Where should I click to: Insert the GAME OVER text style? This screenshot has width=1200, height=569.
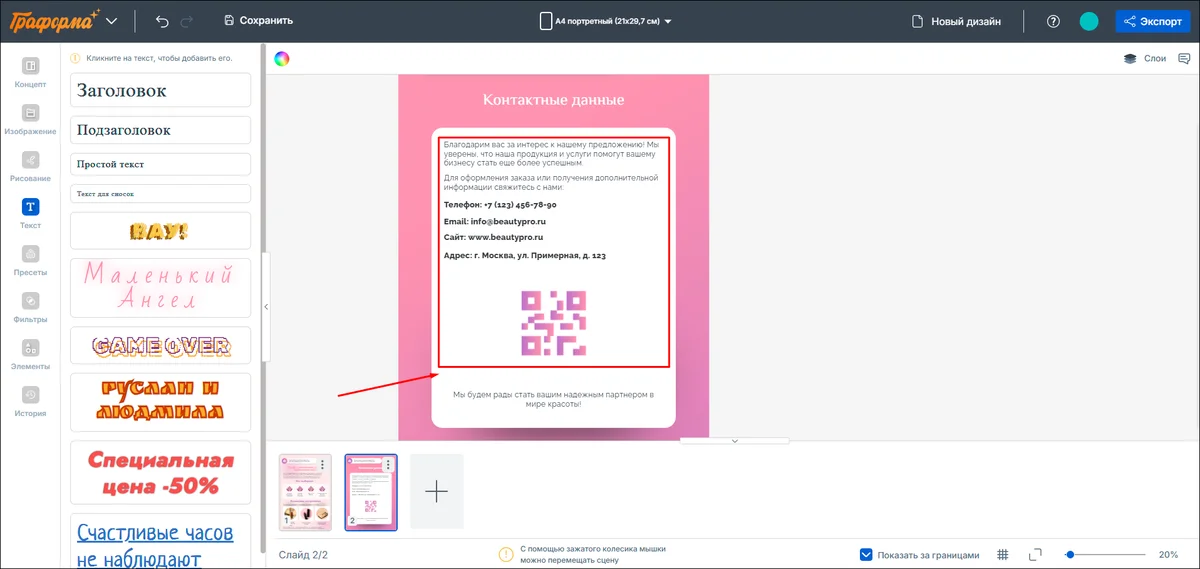(160, 346)
